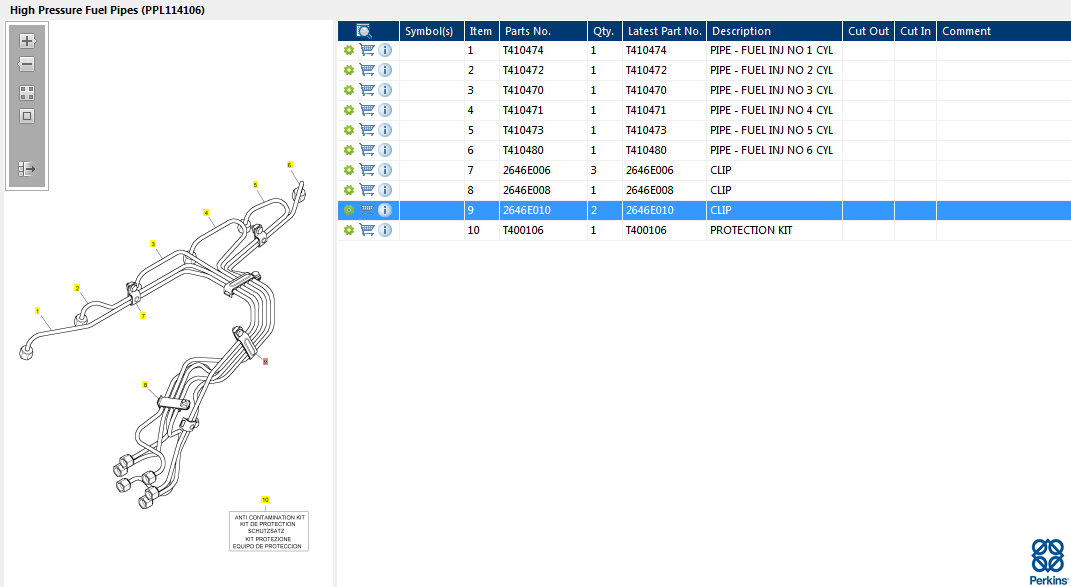
Task: Add part T410474 to shopping cart
Action: [367, 50]
